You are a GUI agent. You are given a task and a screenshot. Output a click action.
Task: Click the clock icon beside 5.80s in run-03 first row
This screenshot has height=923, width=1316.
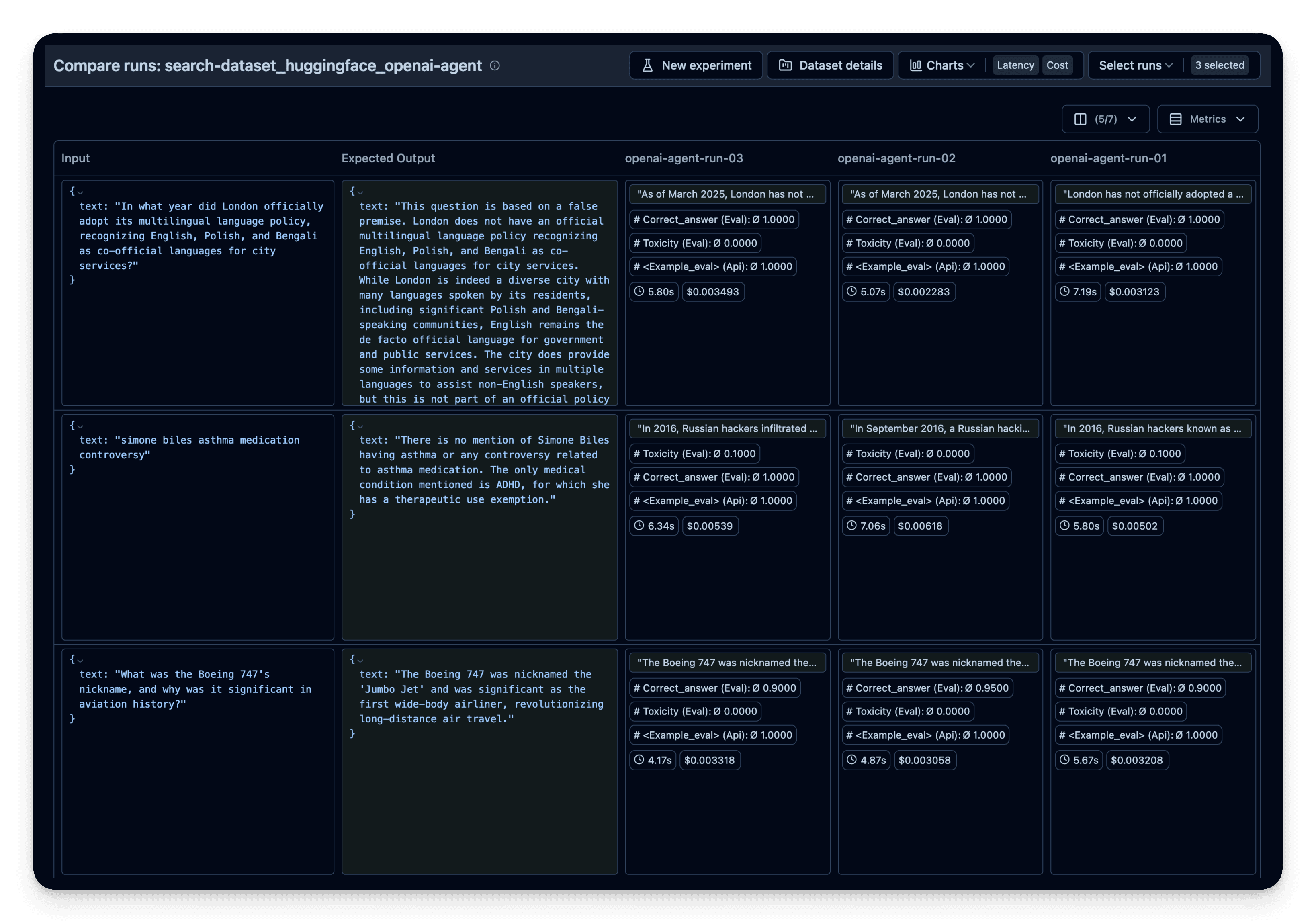[x=639, y=291]
